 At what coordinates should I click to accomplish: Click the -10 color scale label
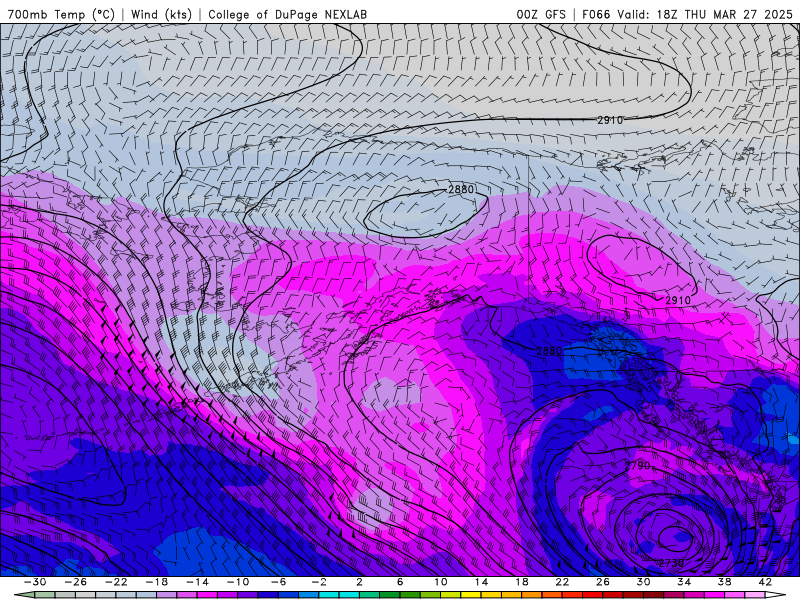coord(238,582)
